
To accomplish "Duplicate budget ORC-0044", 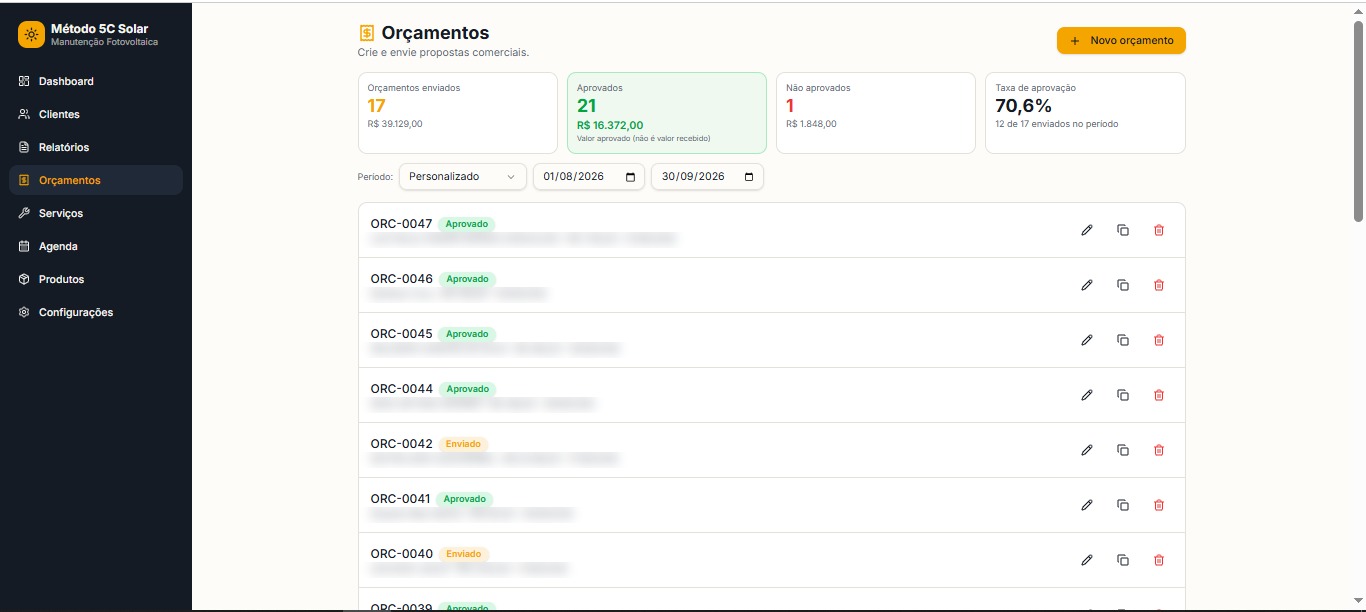I will [1123, 395].
